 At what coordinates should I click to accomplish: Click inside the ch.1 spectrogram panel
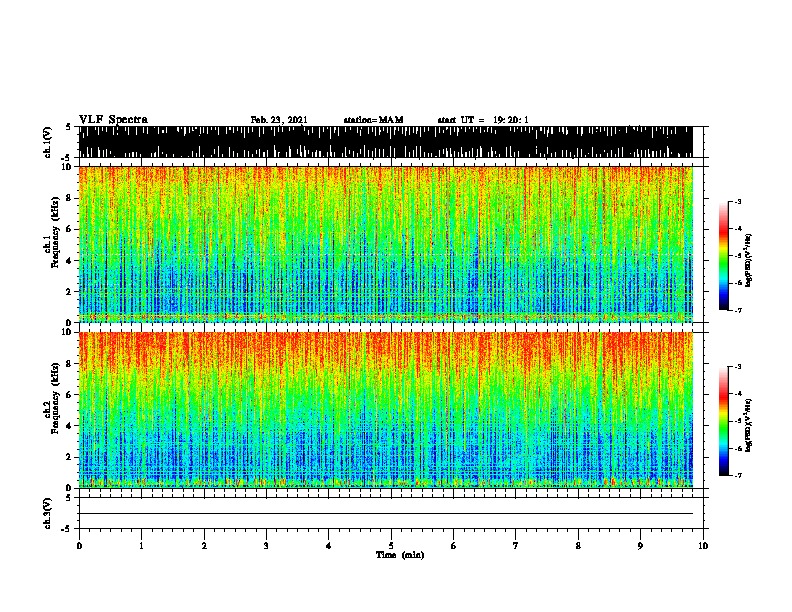click(x=385, y=244)
